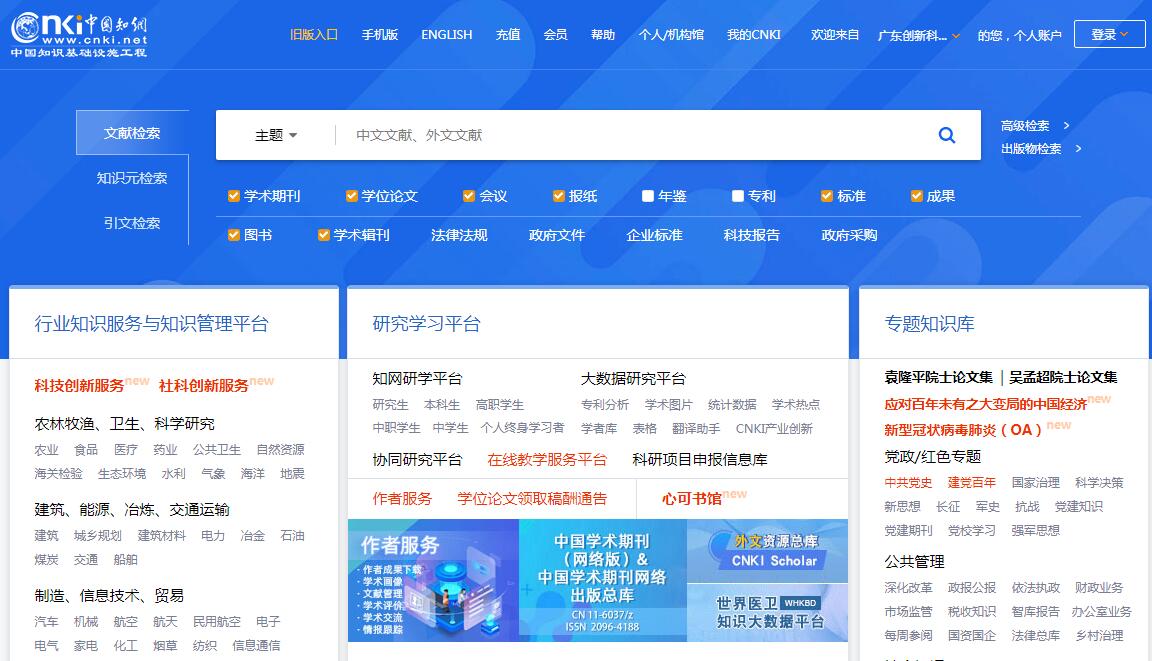1152x661 pixels.
Task: Open 在线教学服务平台 link
Action: [x=547, y=460]
